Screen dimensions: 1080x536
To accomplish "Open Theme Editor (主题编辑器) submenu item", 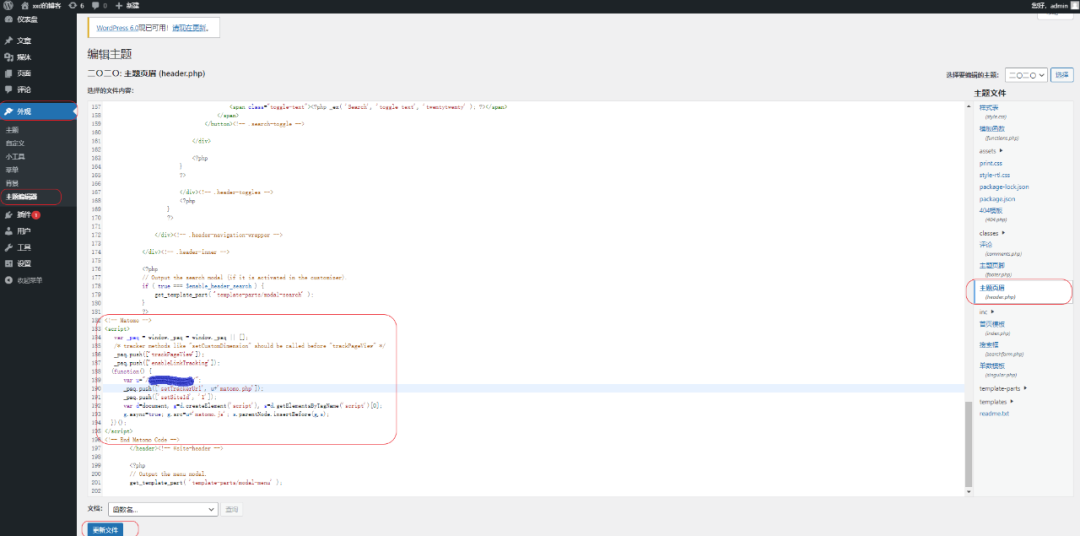I will pyautogui.click(x=21, y=196).
